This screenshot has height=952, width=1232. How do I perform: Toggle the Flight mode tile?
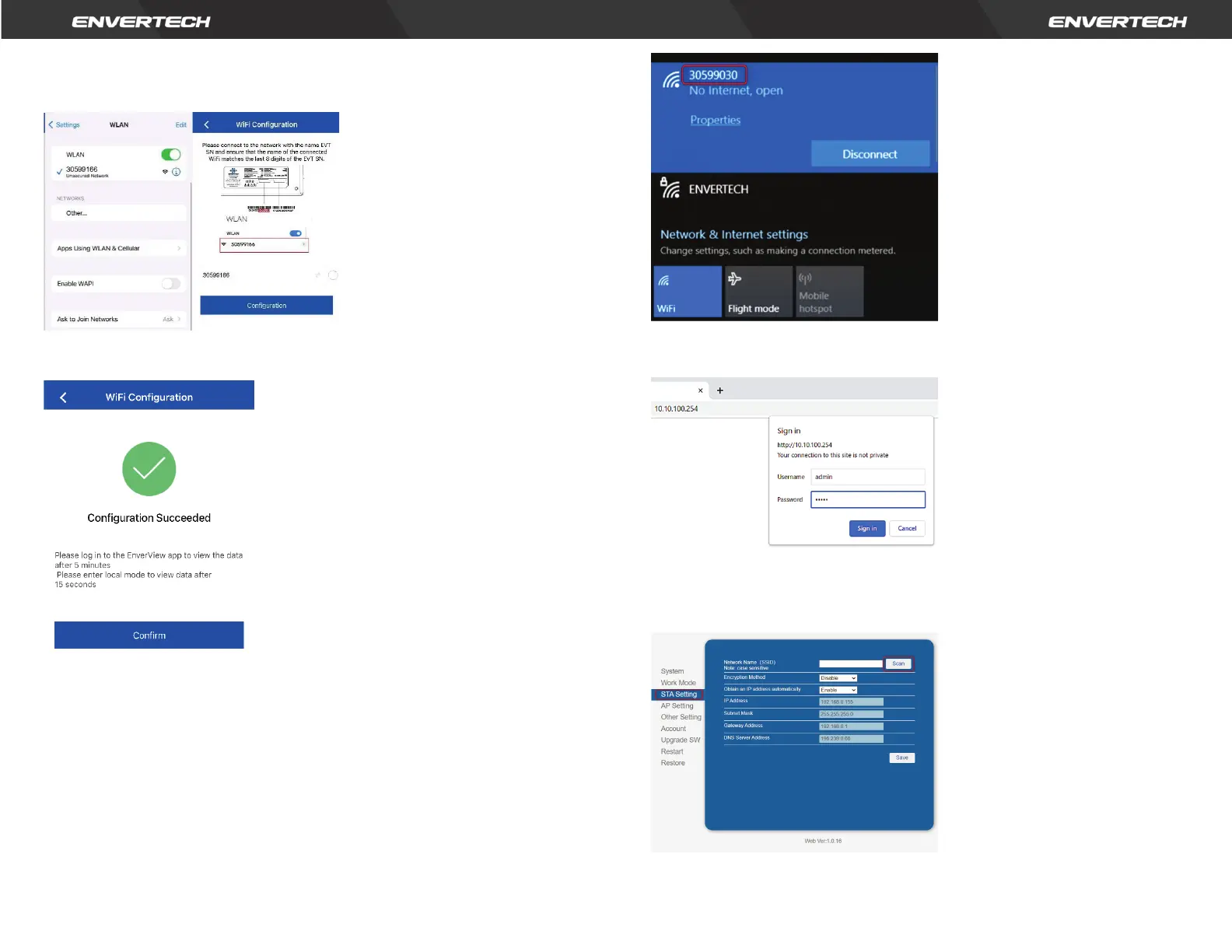[x=758, y=292]
